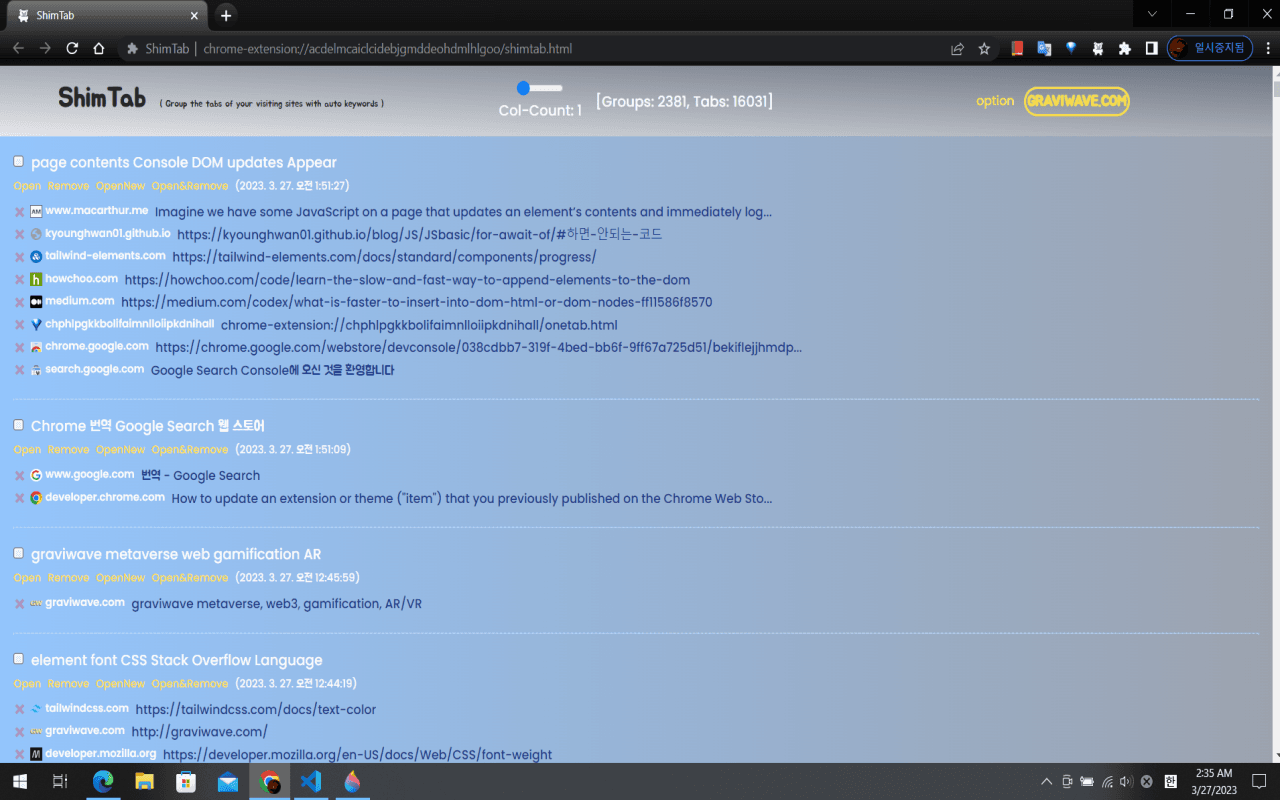The width and height of the screenshot is (1280, 800).
Task: Switch to the ShimTab browser tab
Action: point(100,15)
